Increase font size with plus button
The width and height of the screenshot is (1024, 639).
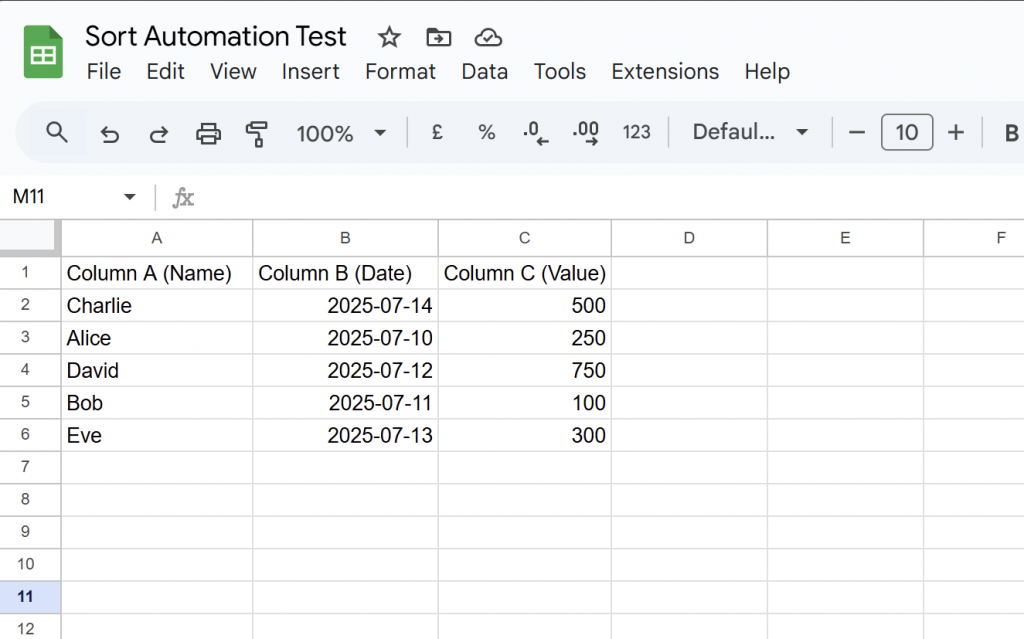[956, 132]
